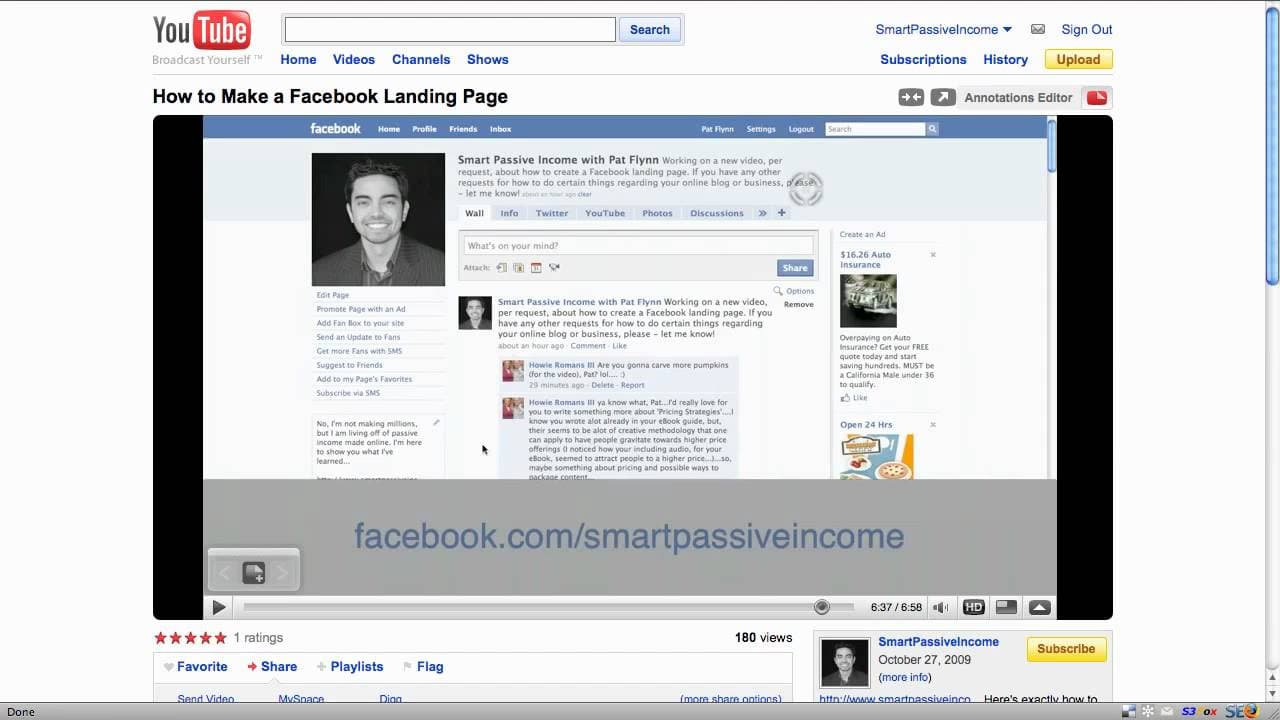1280x720 pixels.
Task: Click the Search button
Action: (x=650, y=30)
